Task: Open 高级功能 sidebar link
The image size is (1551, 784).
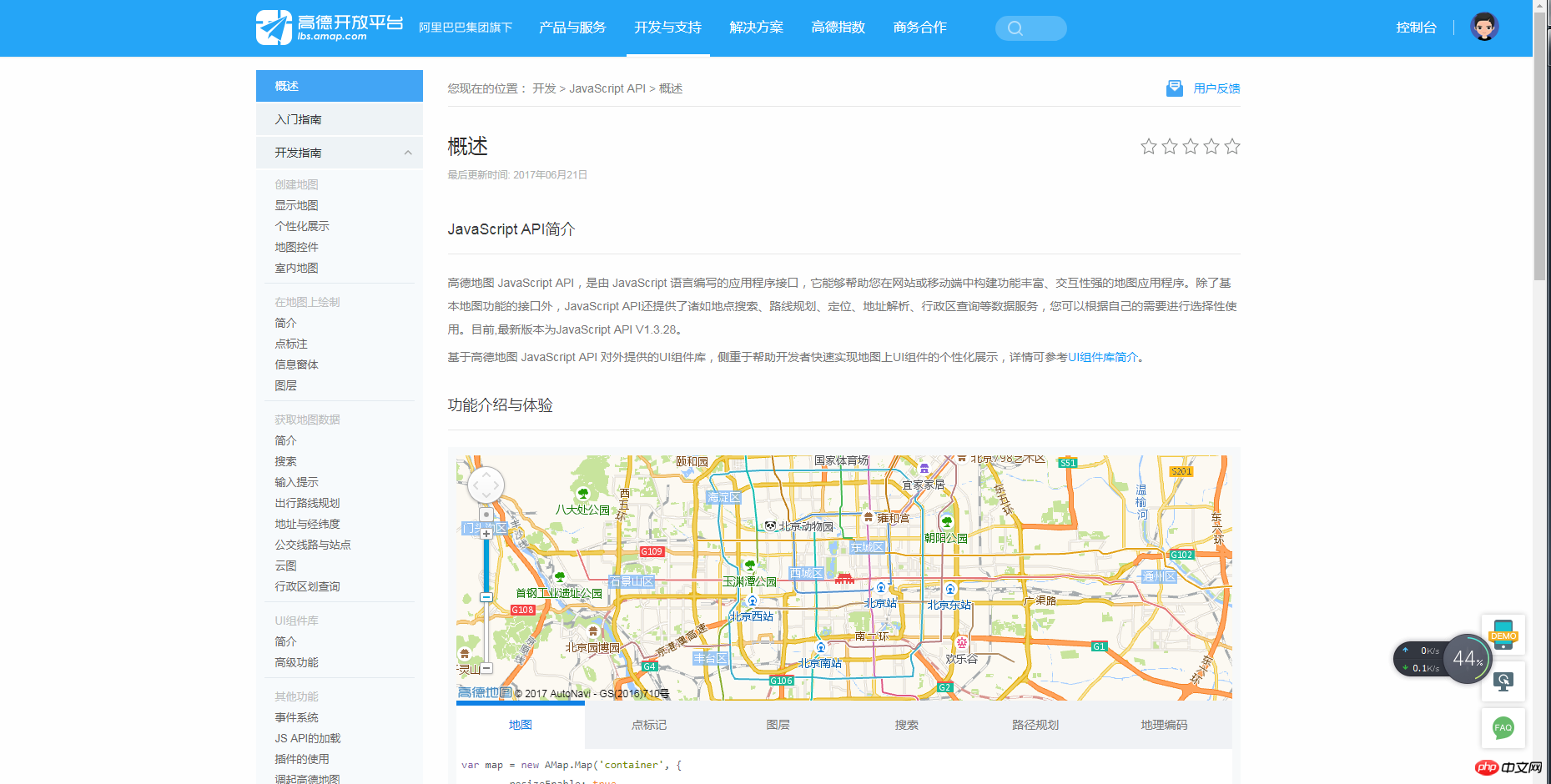Action: (297, 662)
